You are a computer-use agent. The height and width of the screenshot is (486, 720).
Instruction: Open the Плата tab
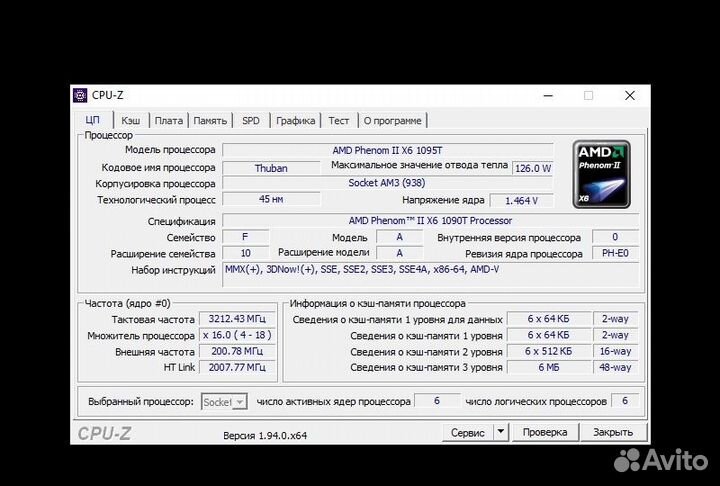click(x=169, y=121)
